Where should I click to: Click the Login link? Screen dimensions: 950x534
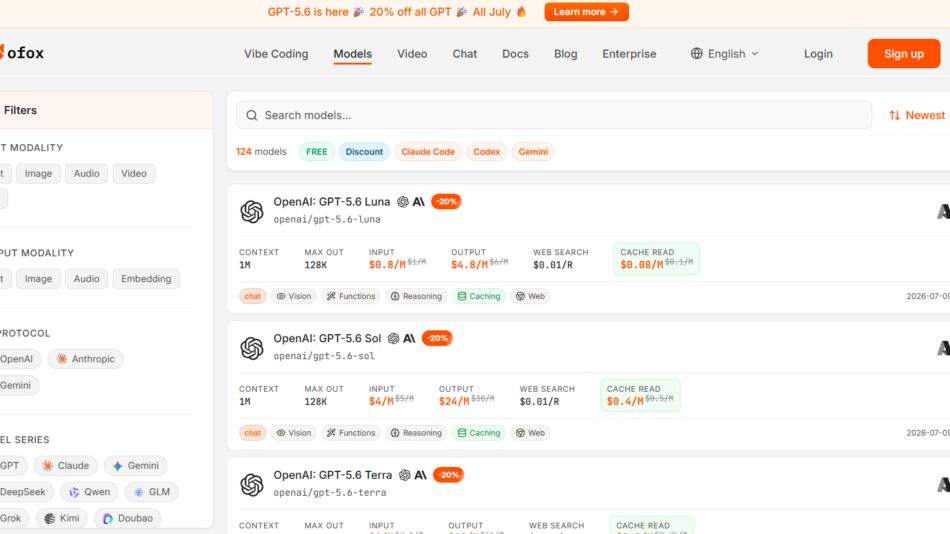pos(818,54)
